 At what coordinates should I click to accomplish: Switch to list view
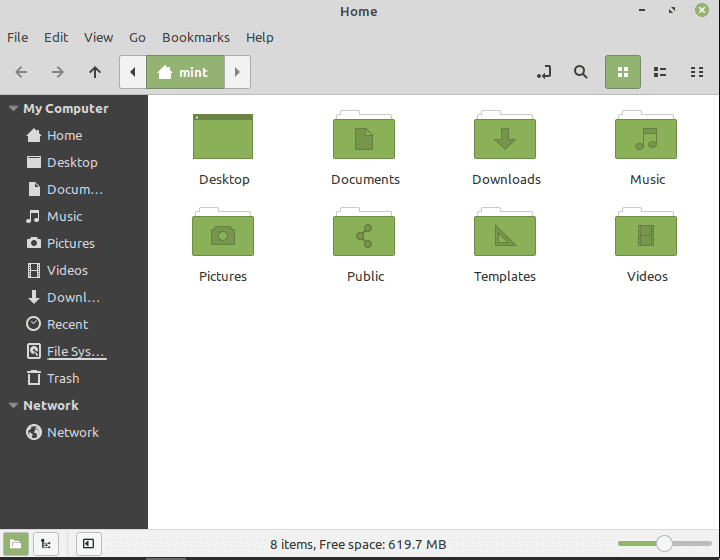(x=660, y=72)
